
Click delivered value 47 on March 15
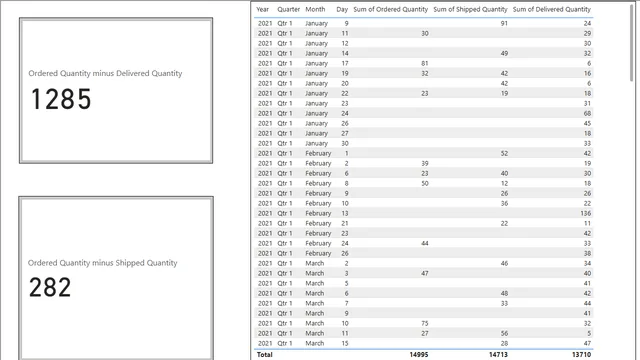pyautogui.click(x=587, y=343)
